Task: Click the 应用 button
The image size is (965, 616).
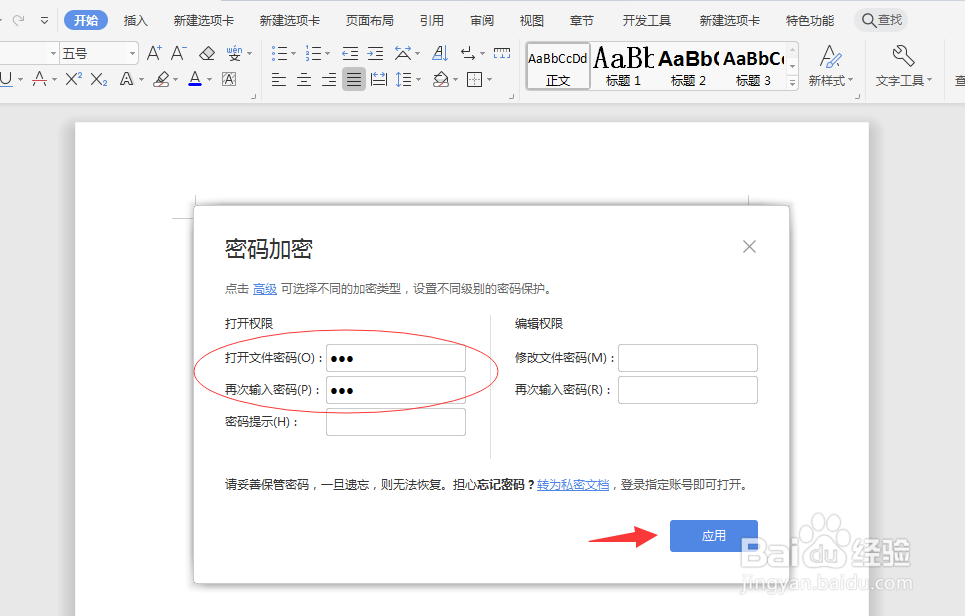Action: tap(714, 535)
